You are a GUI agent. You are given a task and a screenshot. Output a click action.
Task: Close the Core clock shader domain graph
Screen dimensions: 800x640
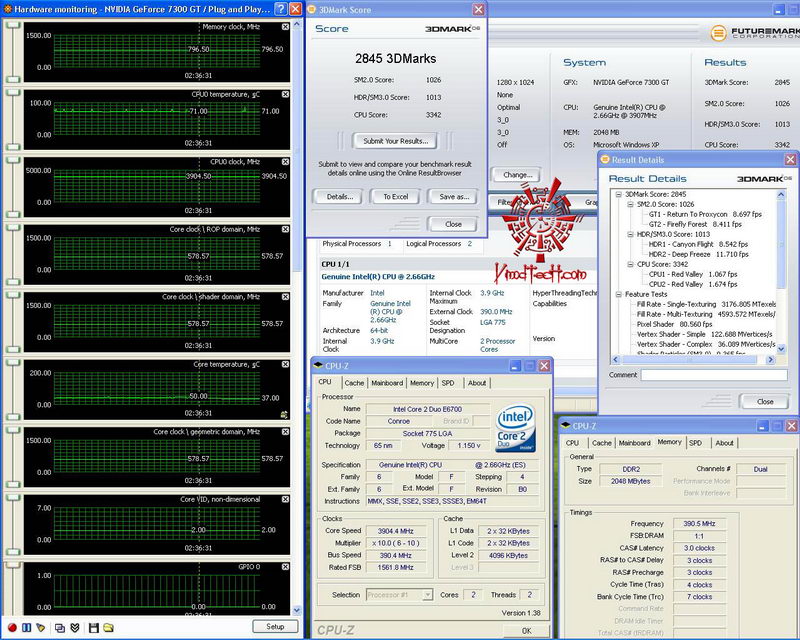coord(285,297)
